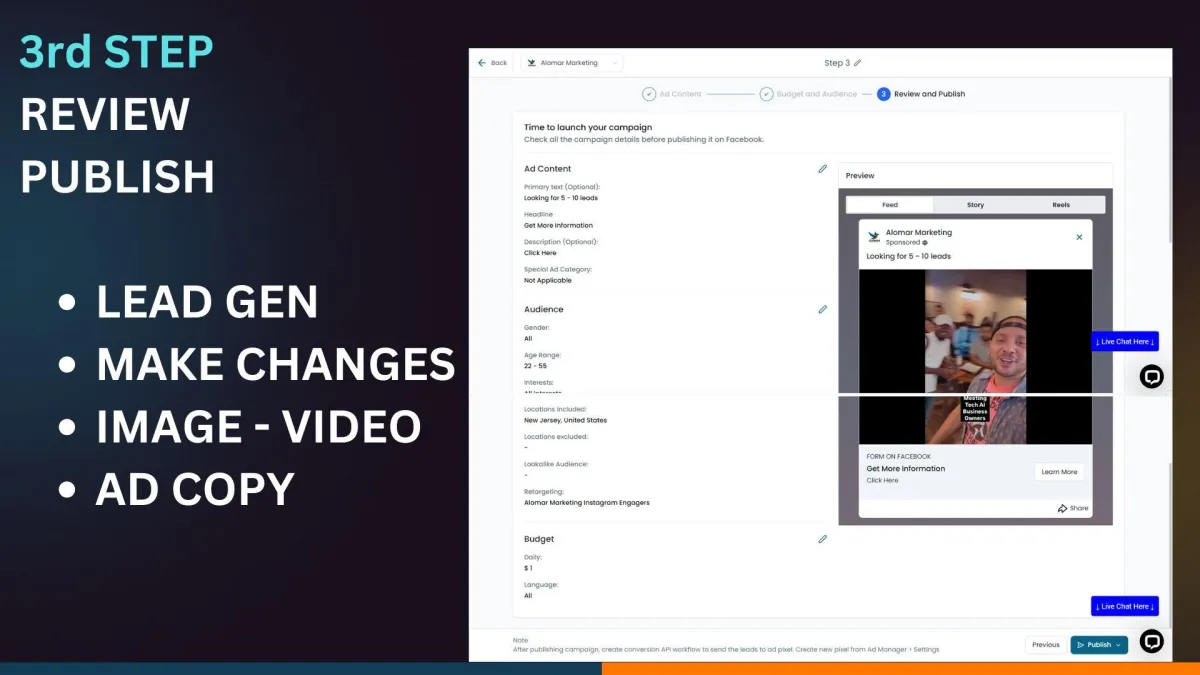
Task: Switch preview to the Feed tab
Action: [x=890, y=205]
